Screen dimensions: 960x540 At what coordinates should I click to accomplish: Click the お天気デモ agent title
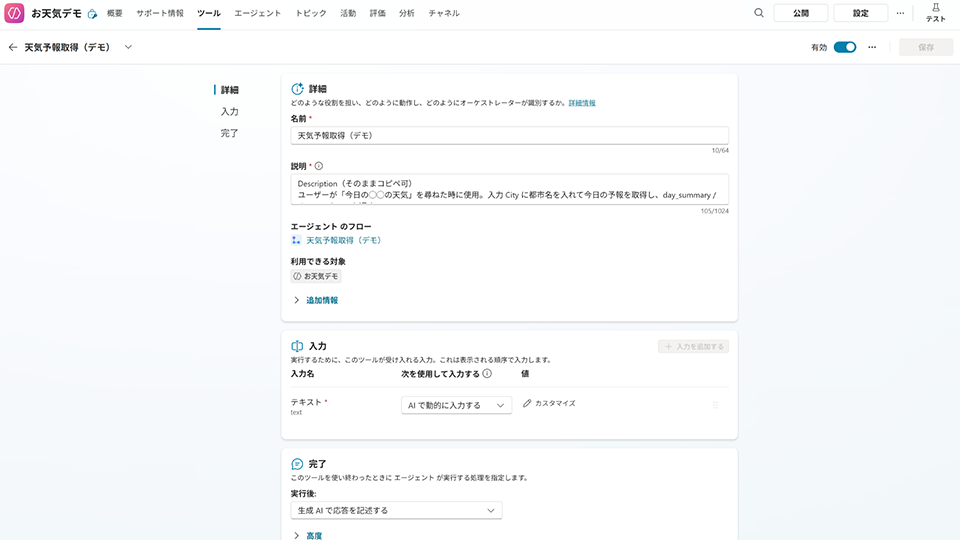coord(56,13)
